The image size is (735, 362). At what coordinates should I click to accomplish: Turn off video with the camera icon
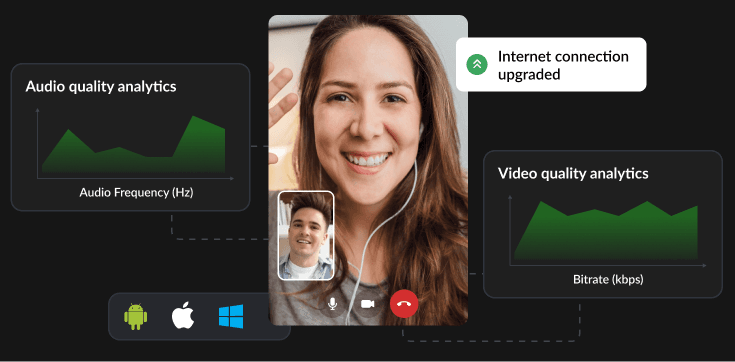(x=368, y=304)
